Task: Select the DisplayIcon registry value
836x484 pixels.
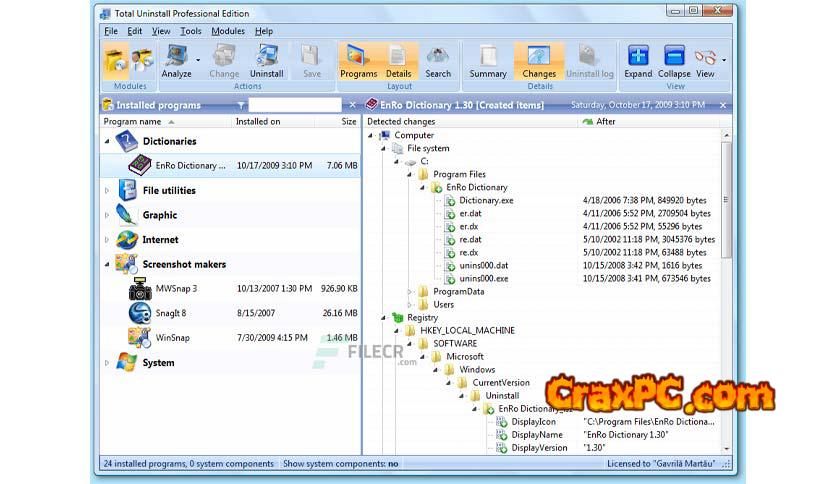Action: click(533, 422)
